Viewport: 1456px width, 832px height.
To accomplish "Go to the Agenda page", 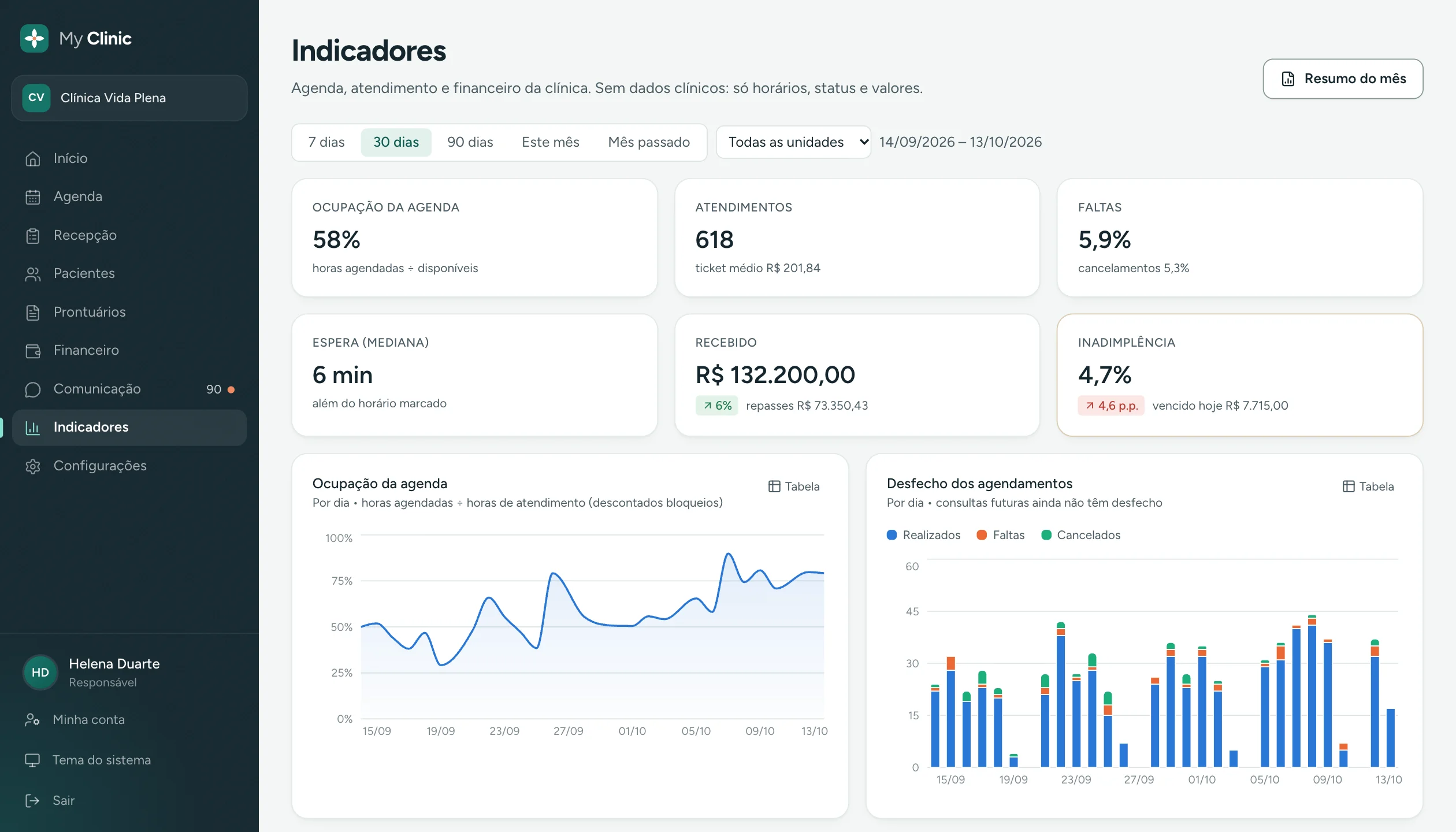I will (x=129, y=197).
